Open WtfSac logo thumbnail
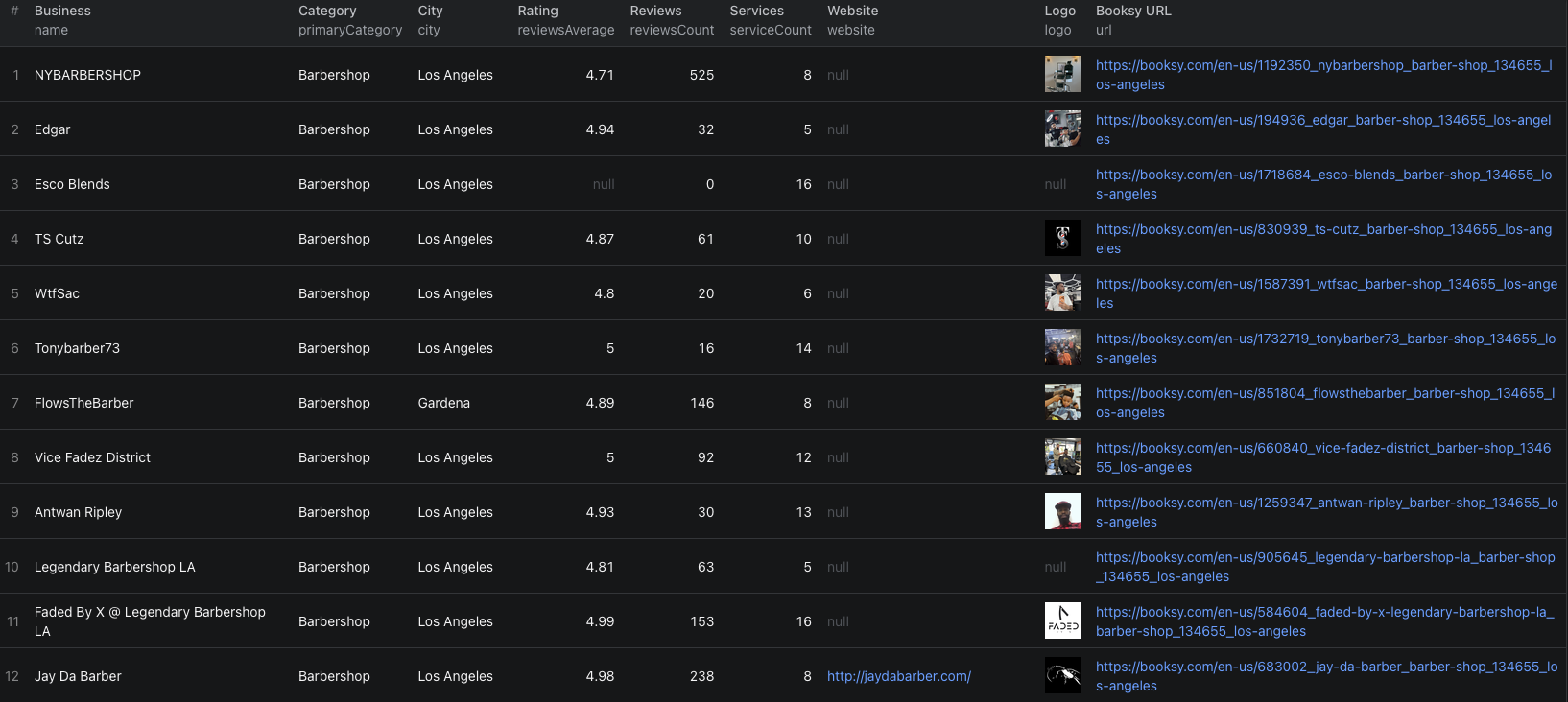The image size is (1568, 702). [1062, 292]
